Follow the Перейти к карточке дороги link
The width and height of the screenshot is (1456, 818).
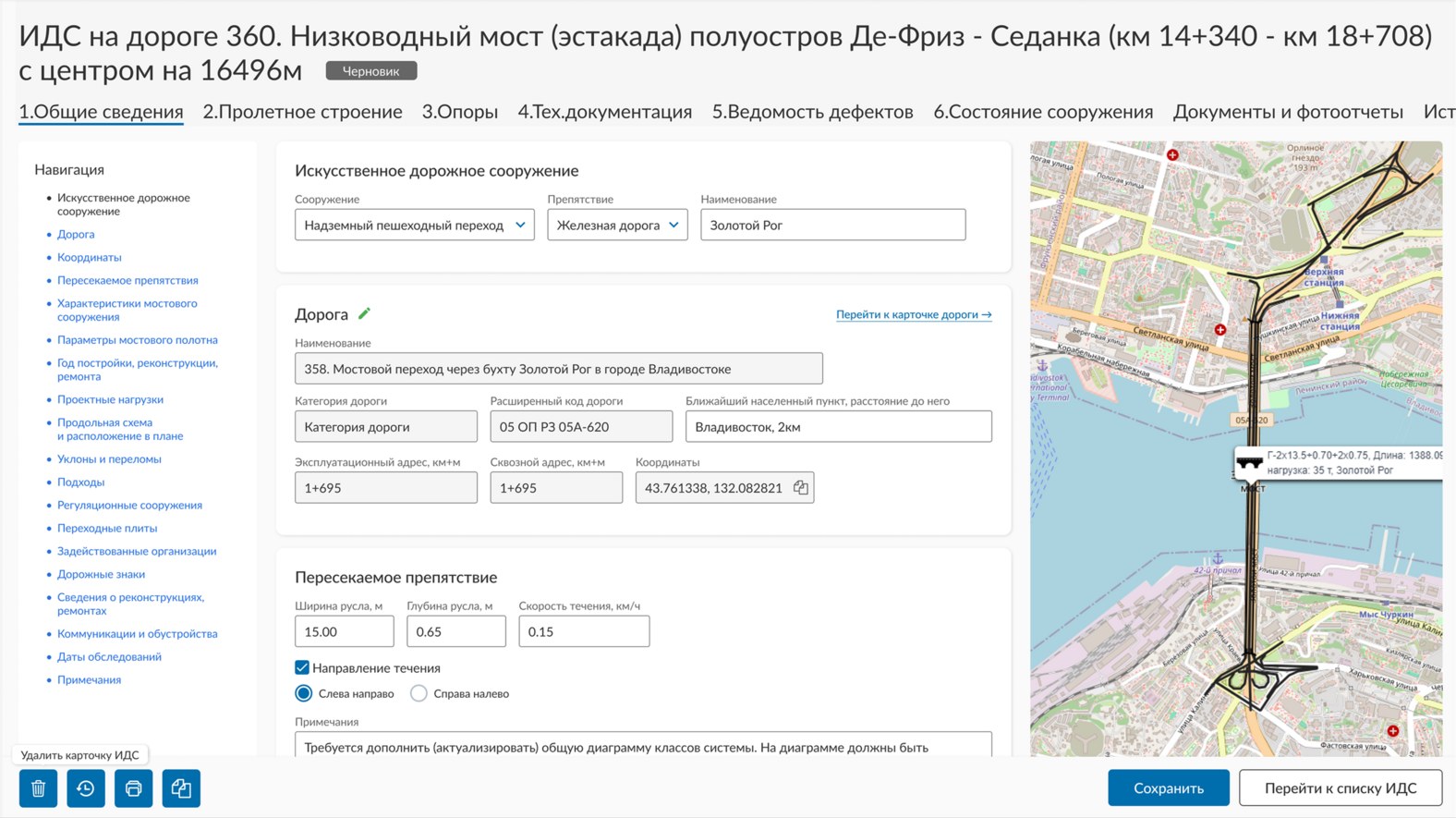[914, 314]
